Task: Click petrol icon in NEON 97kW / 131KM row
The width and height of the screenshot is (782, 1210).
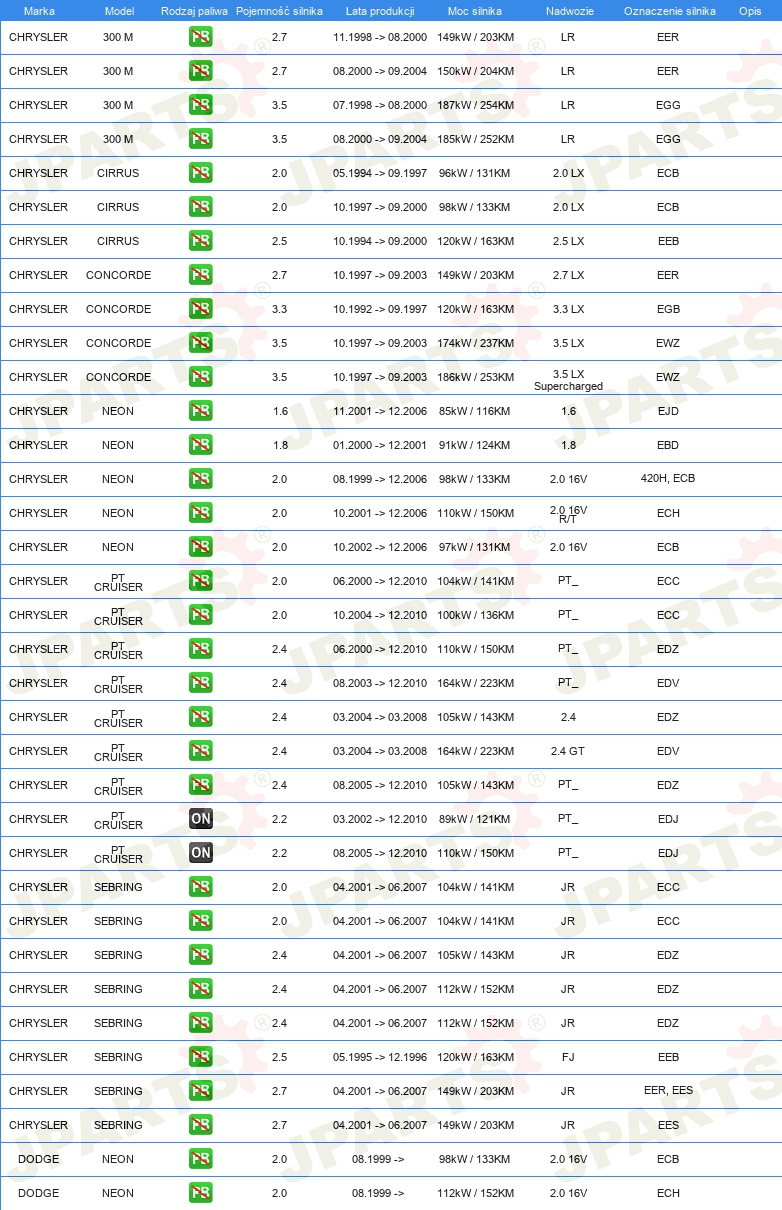Action: [x=201, y=547]
